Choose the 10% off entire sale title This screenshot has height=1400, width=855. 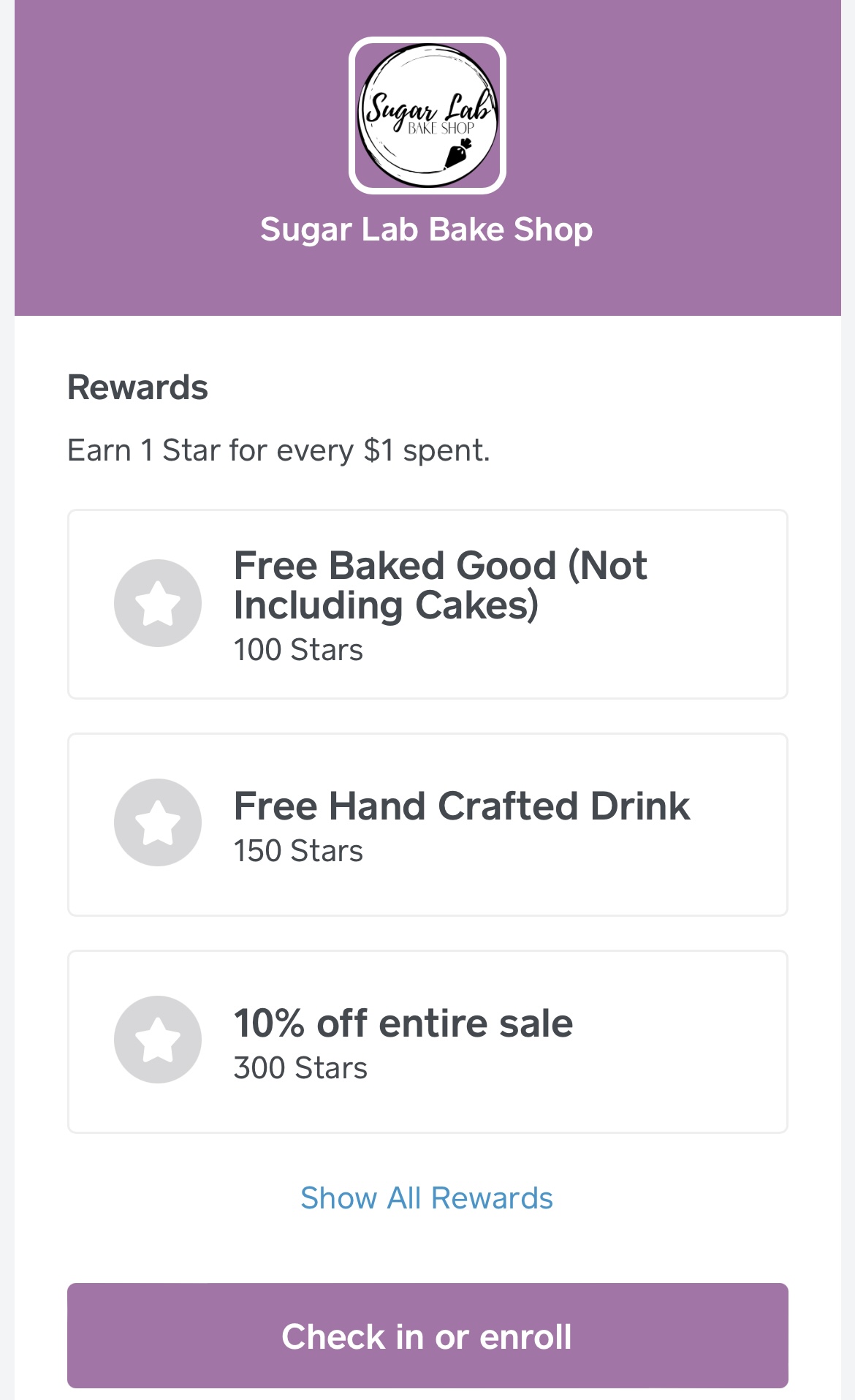[403, 1023]
